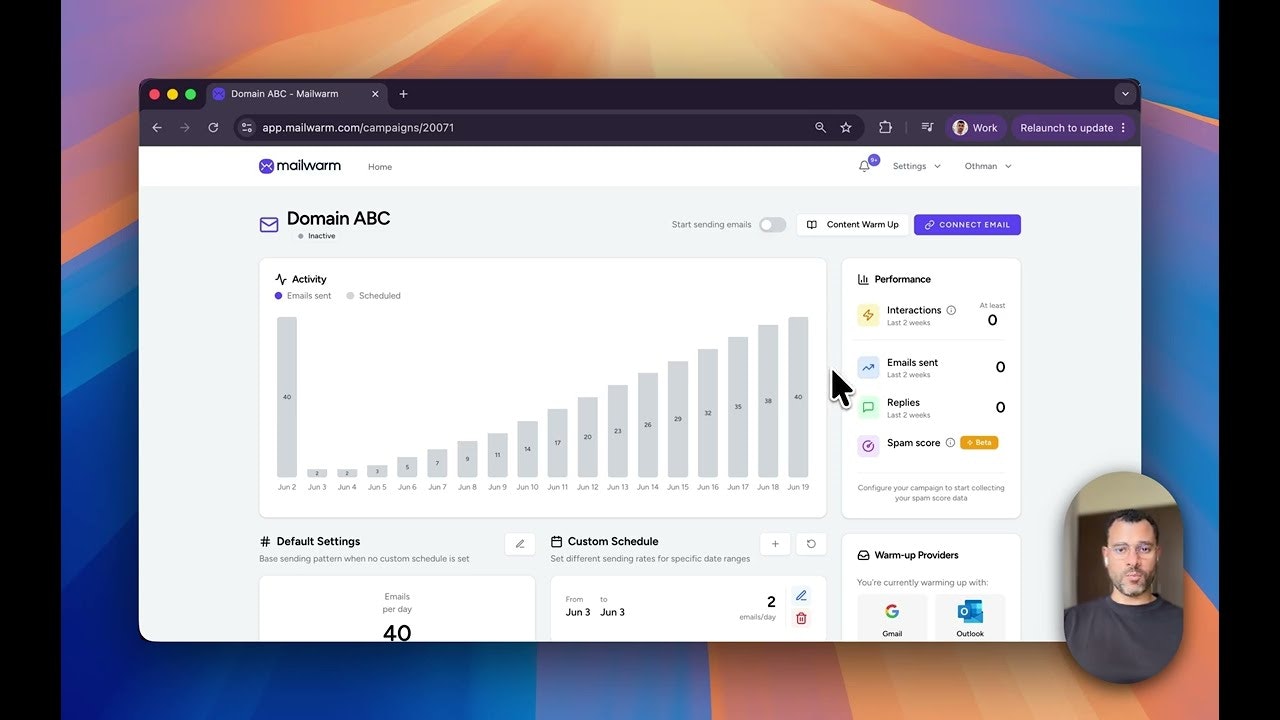The height and width of the screenshot is (720, 1280).
Task: Open the tab search dropdown arrow
Action: (1125, 94)
